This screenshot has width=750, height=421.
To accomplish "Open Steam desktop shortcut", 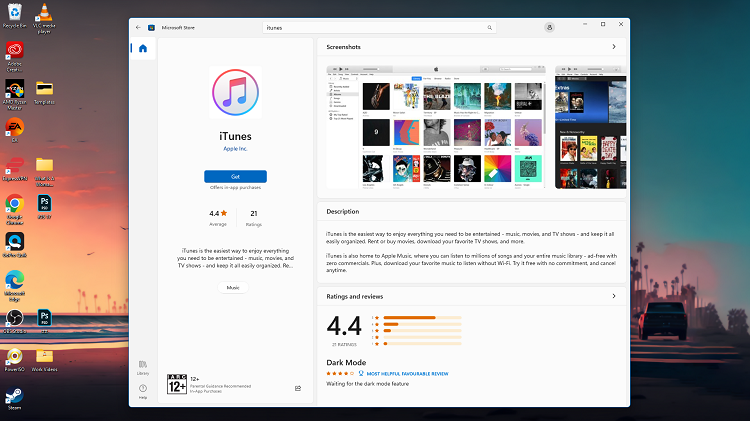I will point(15,398).
